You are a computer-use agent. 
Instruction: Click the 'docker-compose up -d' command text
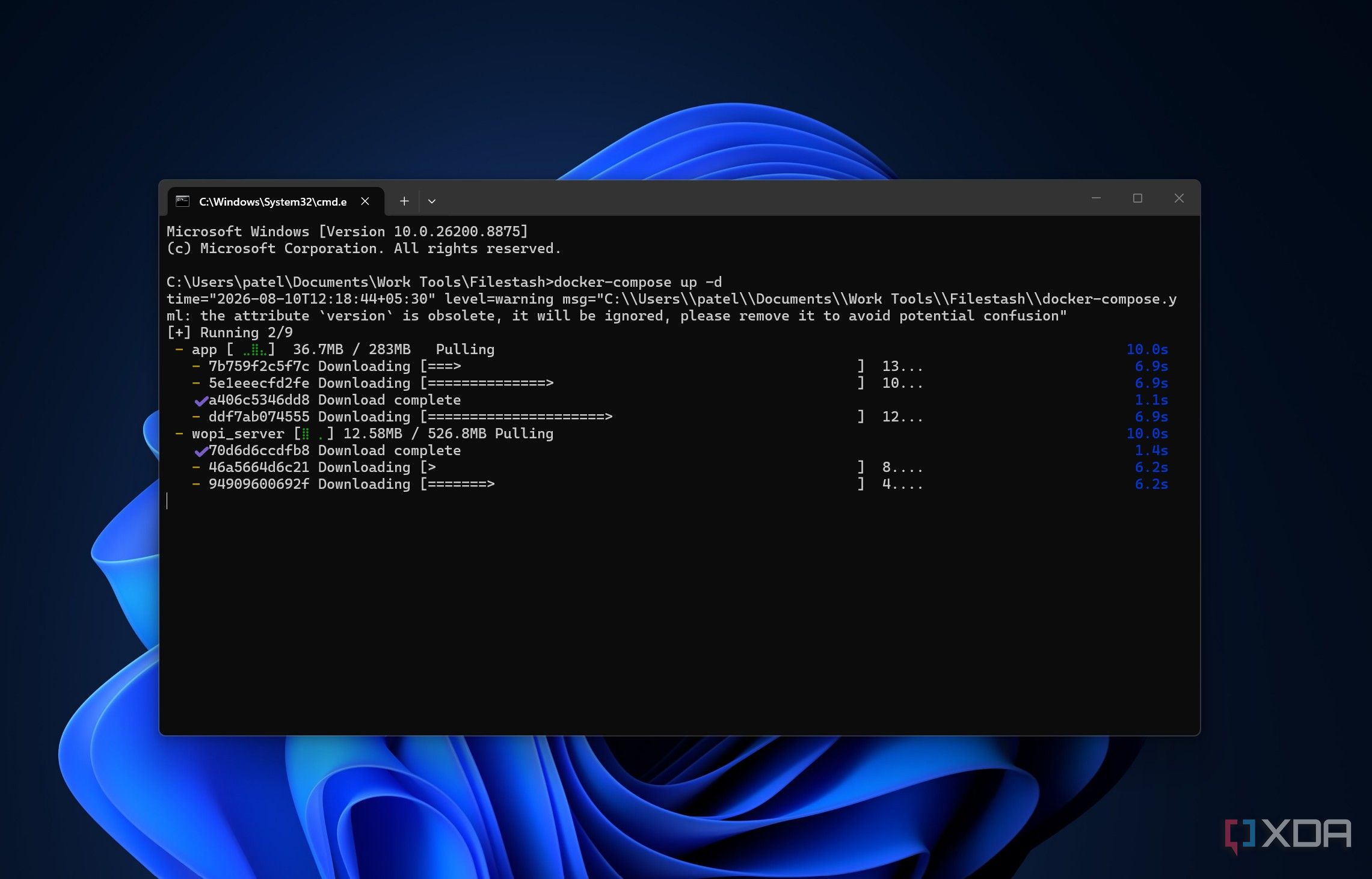coord(638,282)
